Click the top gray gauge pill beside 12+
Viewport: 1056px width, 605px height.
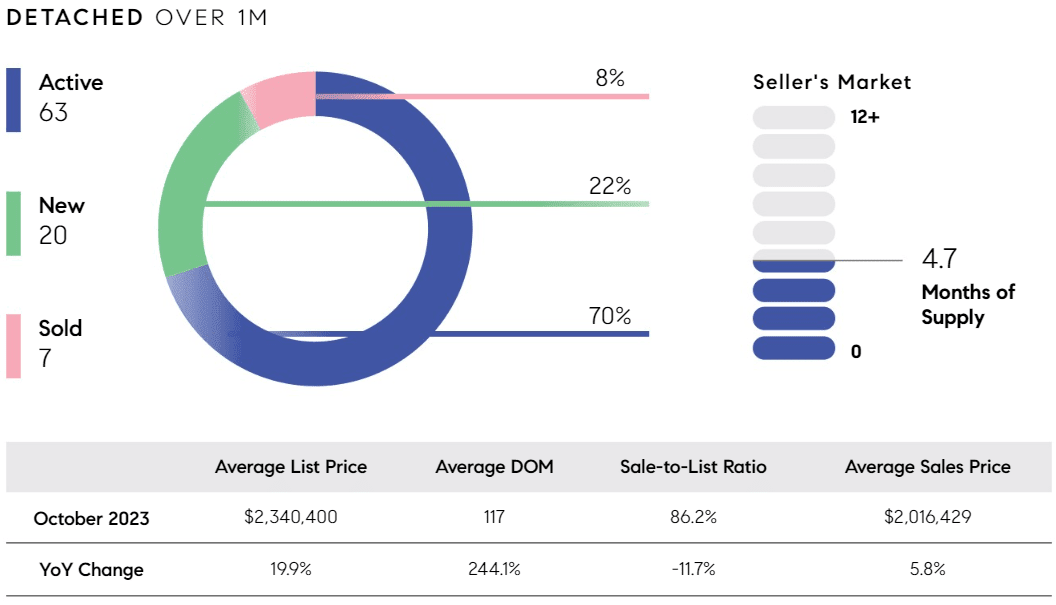tap(794, 117)
